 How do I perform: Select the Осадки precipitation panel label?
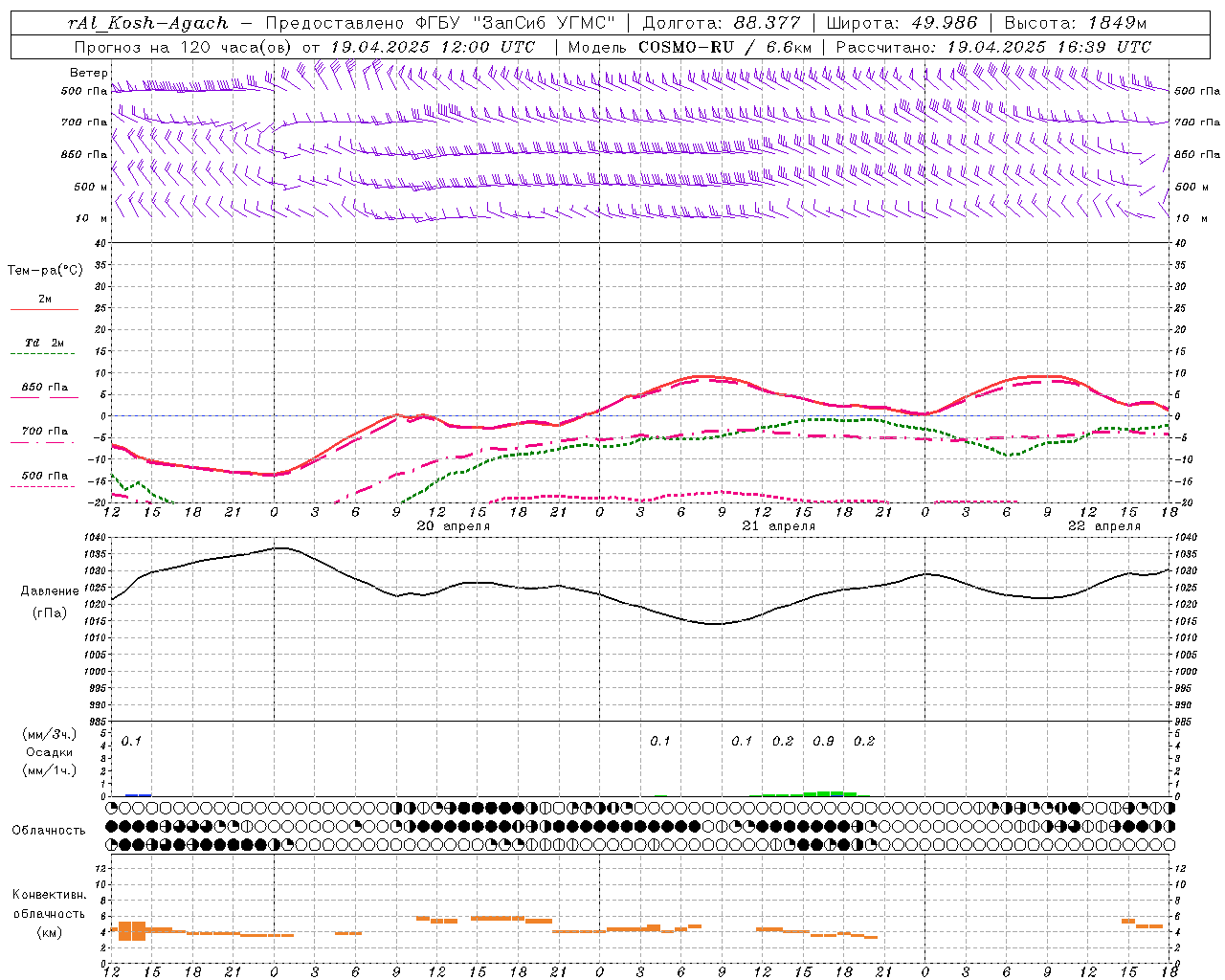pos(50,752)
